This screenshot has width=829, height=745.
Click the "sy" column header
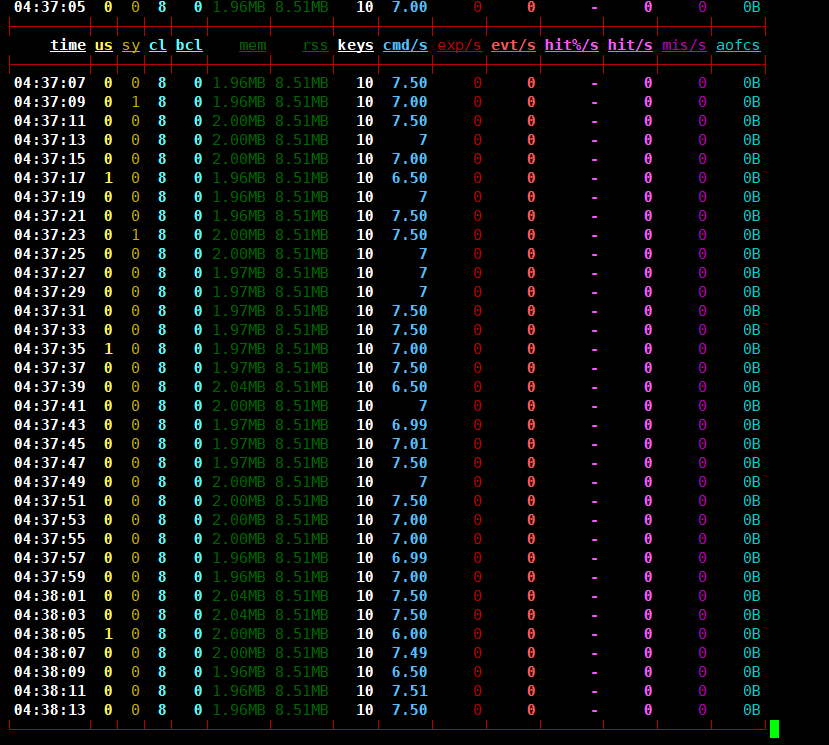click(x=131, y=45)
